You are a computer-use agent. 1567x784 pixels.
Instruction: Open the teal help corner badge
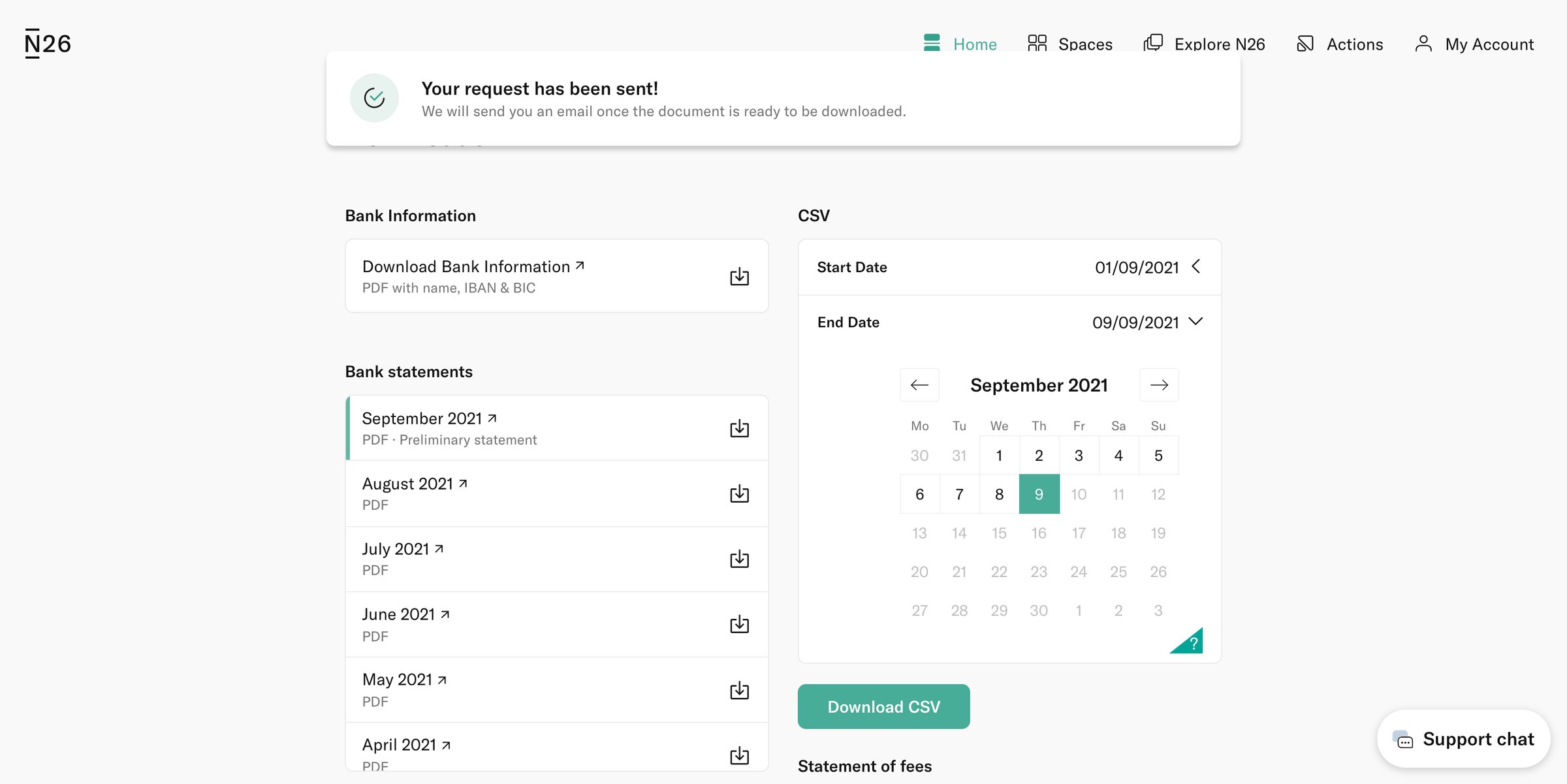click(1190, 642)
